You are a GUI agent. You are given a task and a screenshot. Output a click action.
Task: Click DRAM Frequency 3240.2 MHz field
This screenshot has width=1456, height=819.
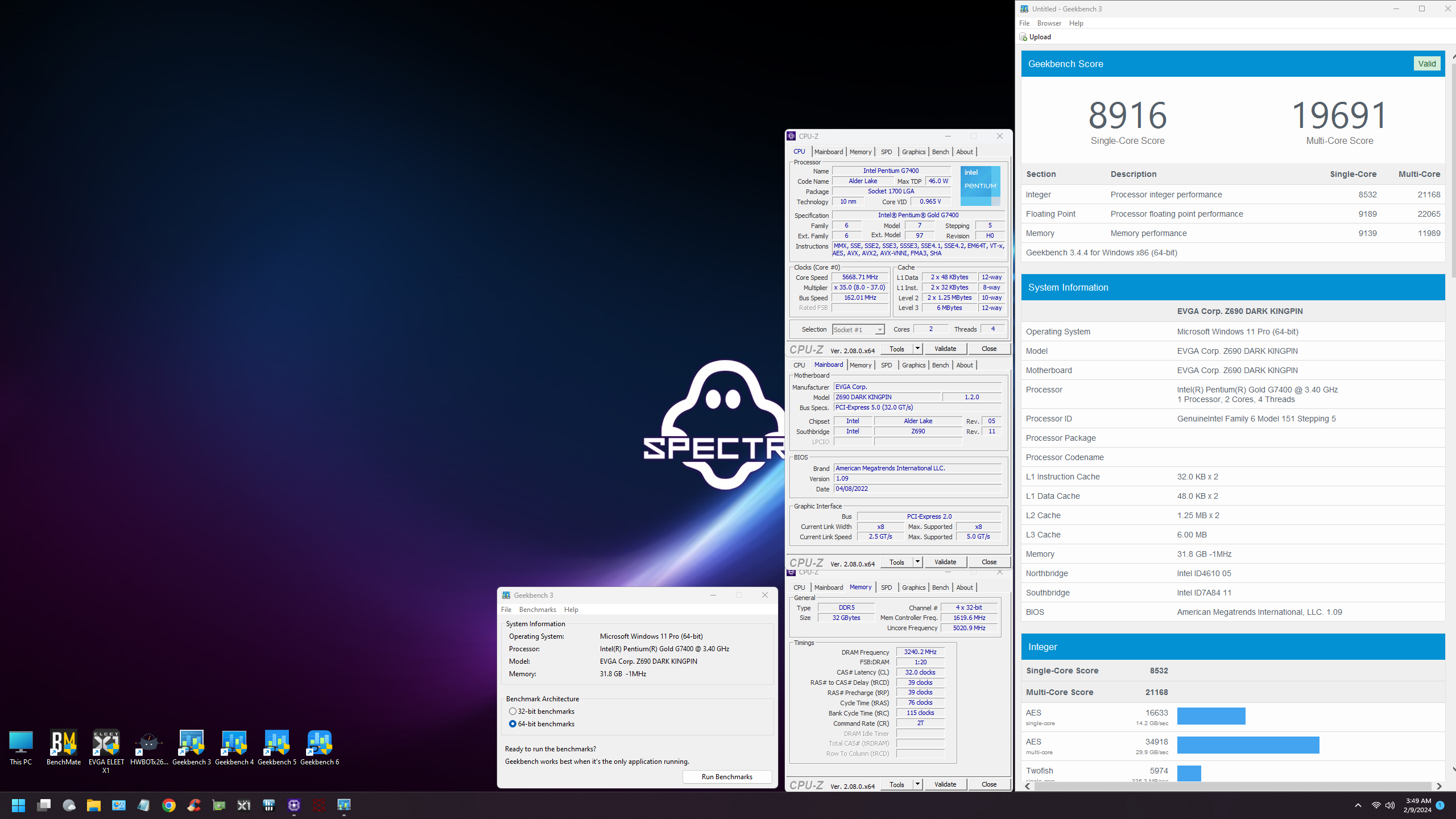pos(920,652)
